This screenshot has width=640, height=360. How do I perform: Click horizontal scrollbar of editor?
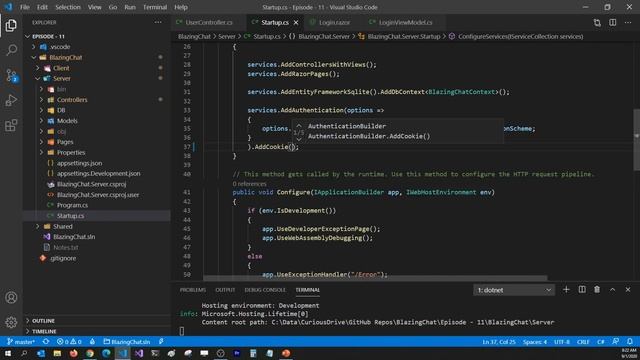pyautogui.click(x=375, y=278)
